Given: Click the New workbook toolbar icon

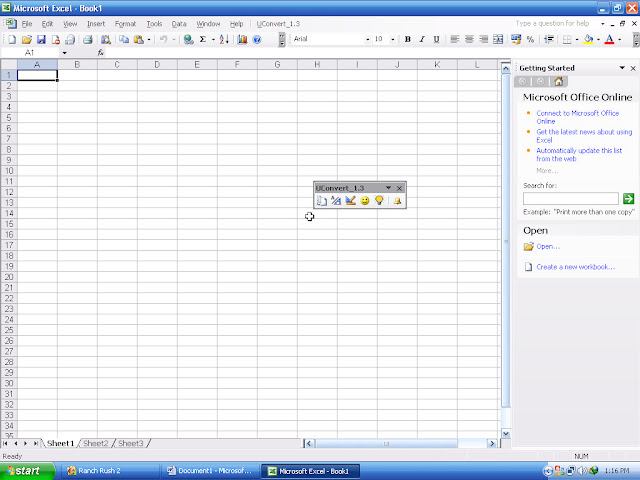Looking at the screenshot, I should click(12, 40).
